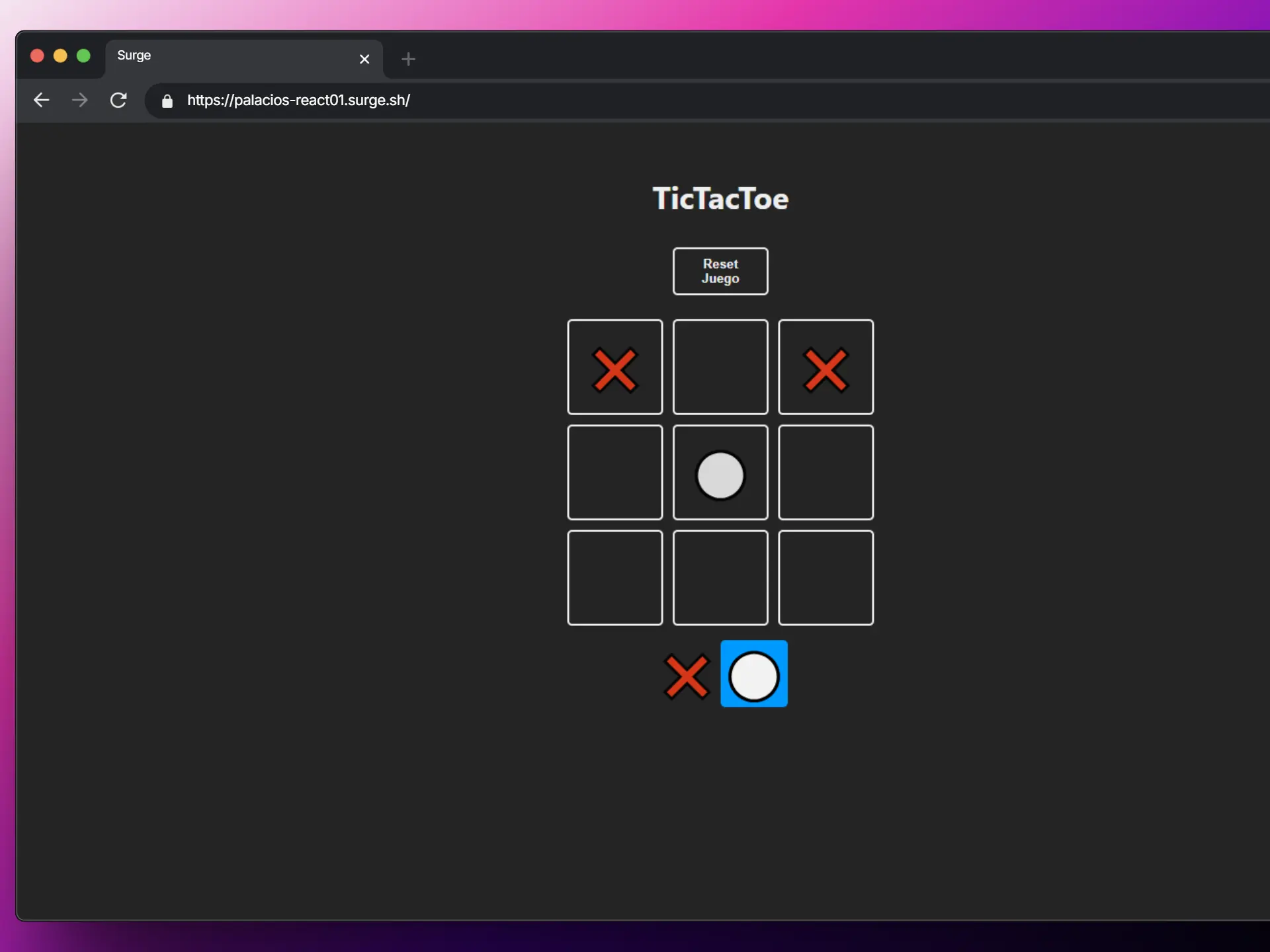Click the red X in the top-left cell
The height and width of the screenshot is (952, 1270).
(614, 370)
